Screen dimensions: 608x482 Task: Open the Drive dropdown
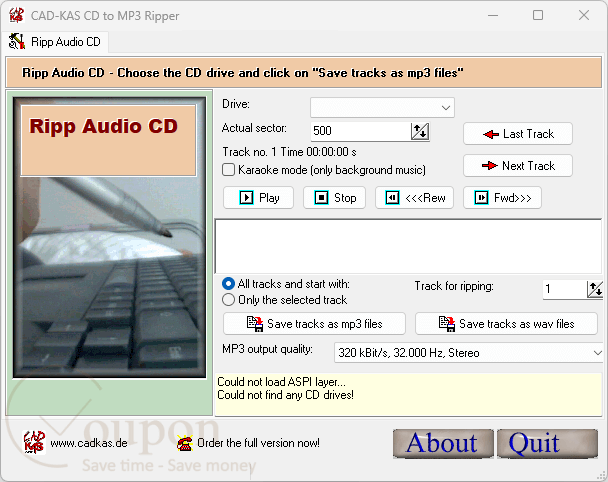coord(382,107)
